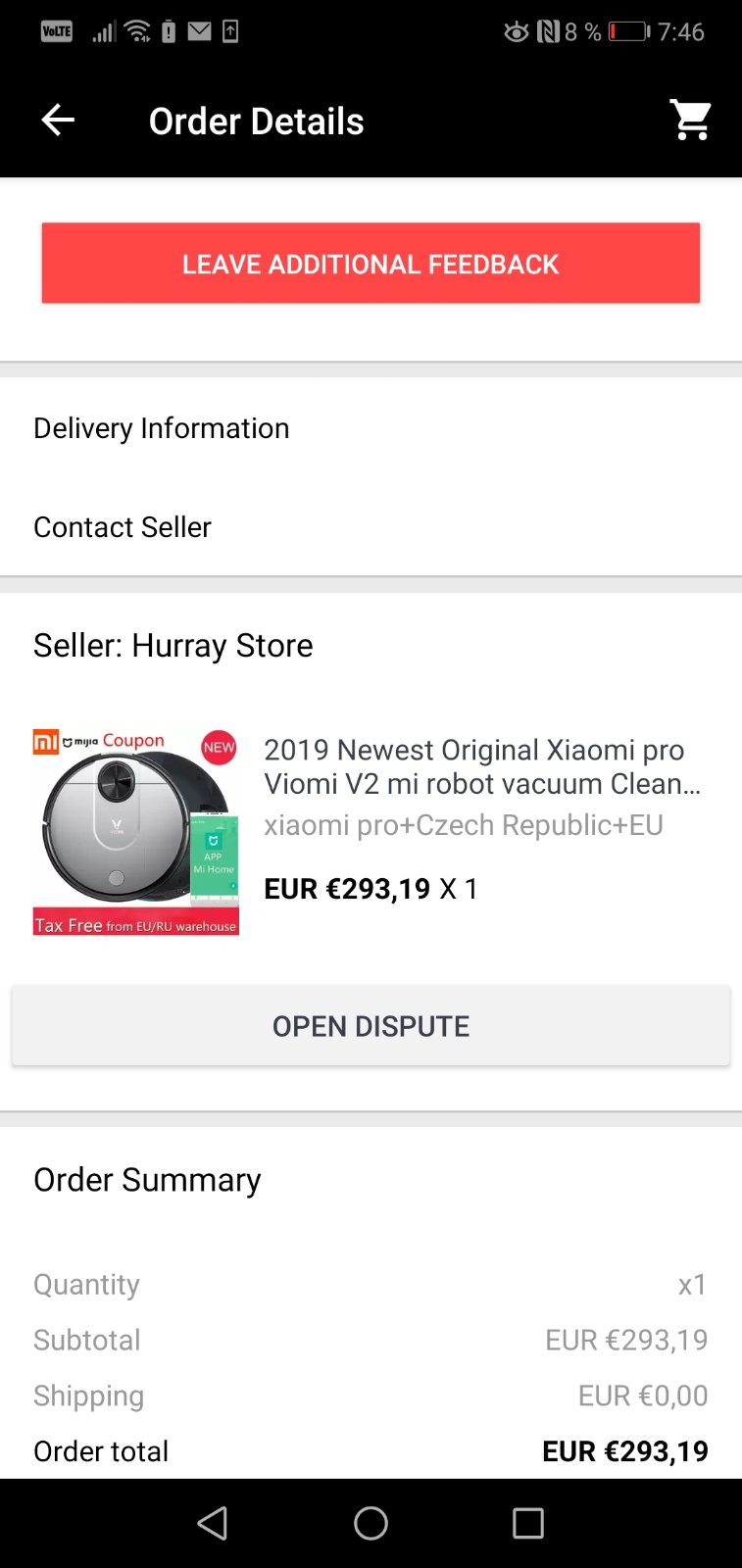The width and height of the screenshot is (742, 1568).
Task: Tap Android home circle button
Action: coord(371,1523)
